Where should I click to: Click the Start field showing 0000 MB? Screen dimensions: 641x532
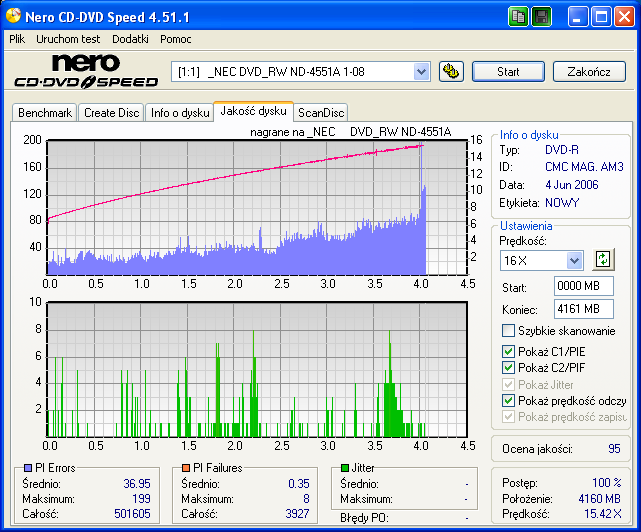[584, 286]
